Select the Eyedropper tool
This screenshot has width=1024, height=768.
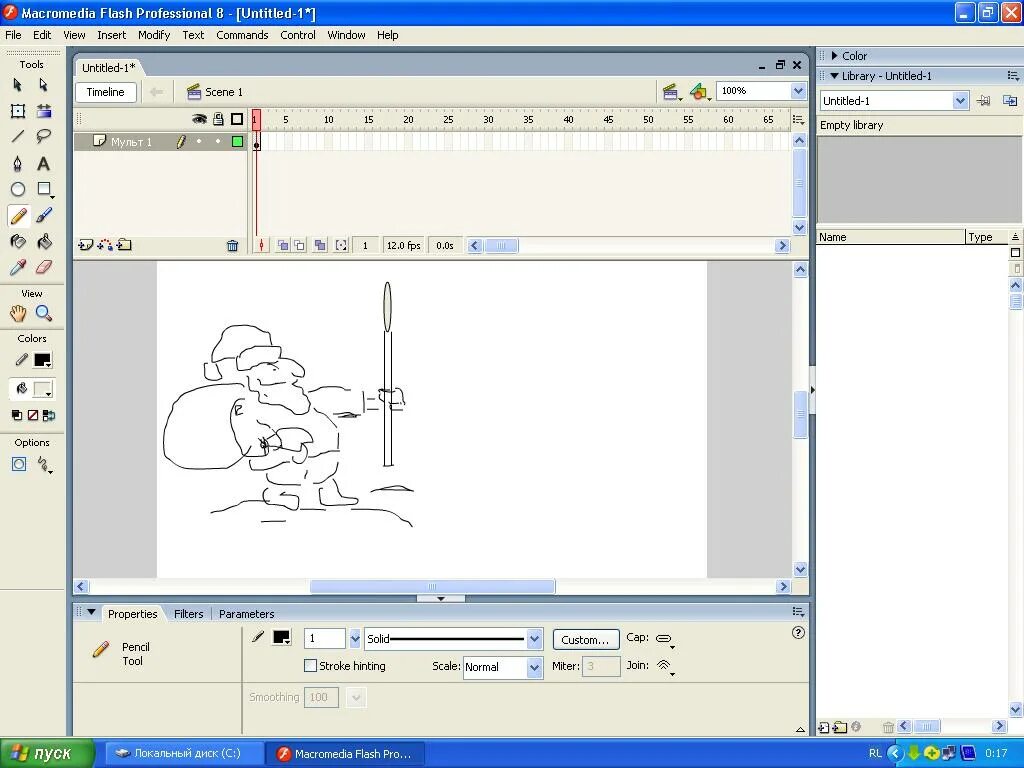pos(18,267)
